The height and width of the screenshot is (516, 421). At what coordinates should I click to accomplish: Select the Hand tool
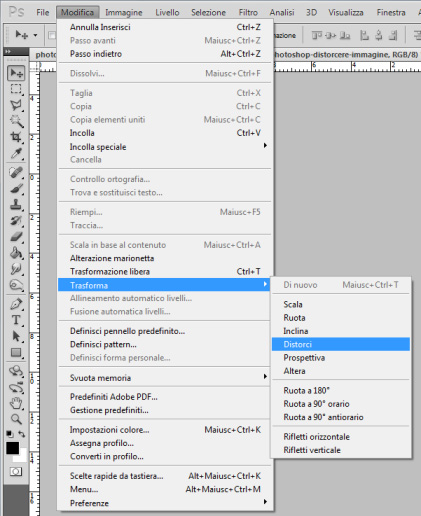[x=16, y=403]
